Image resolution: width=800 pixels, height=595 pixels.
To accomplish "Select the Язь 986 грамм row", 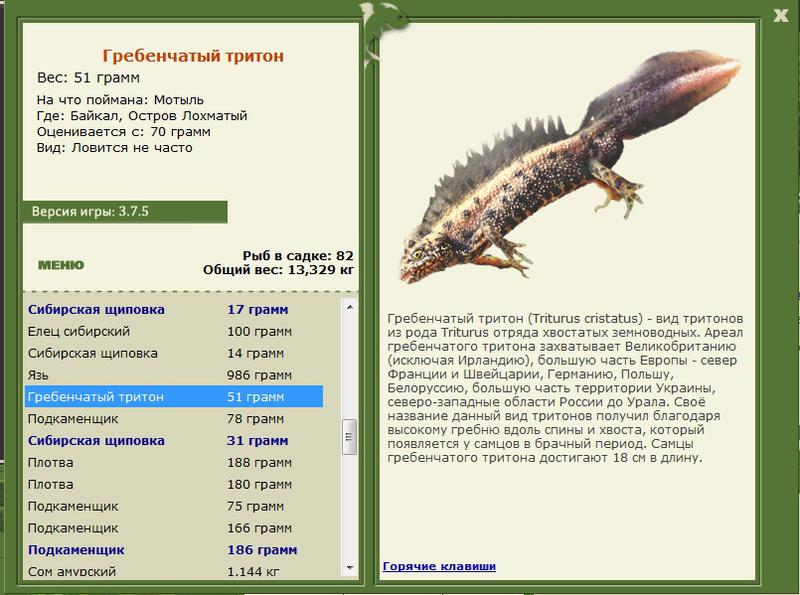I will (x=174, y=375).
